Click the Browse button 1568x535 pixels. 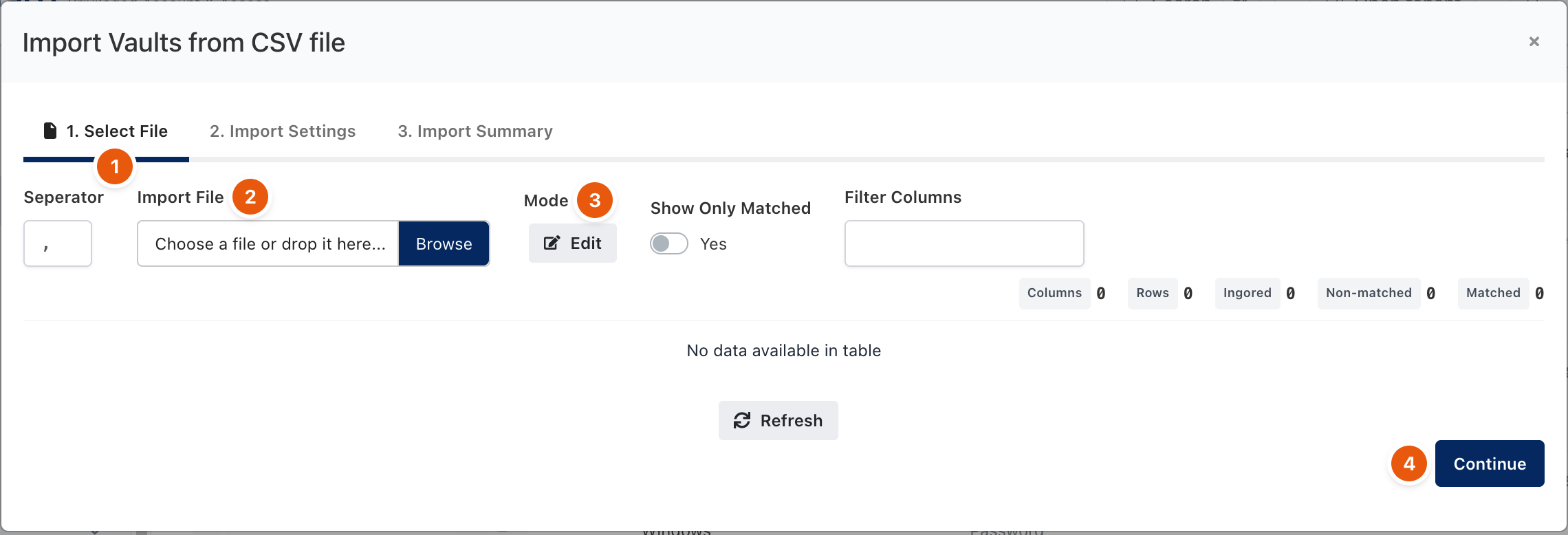pos(444,244)
